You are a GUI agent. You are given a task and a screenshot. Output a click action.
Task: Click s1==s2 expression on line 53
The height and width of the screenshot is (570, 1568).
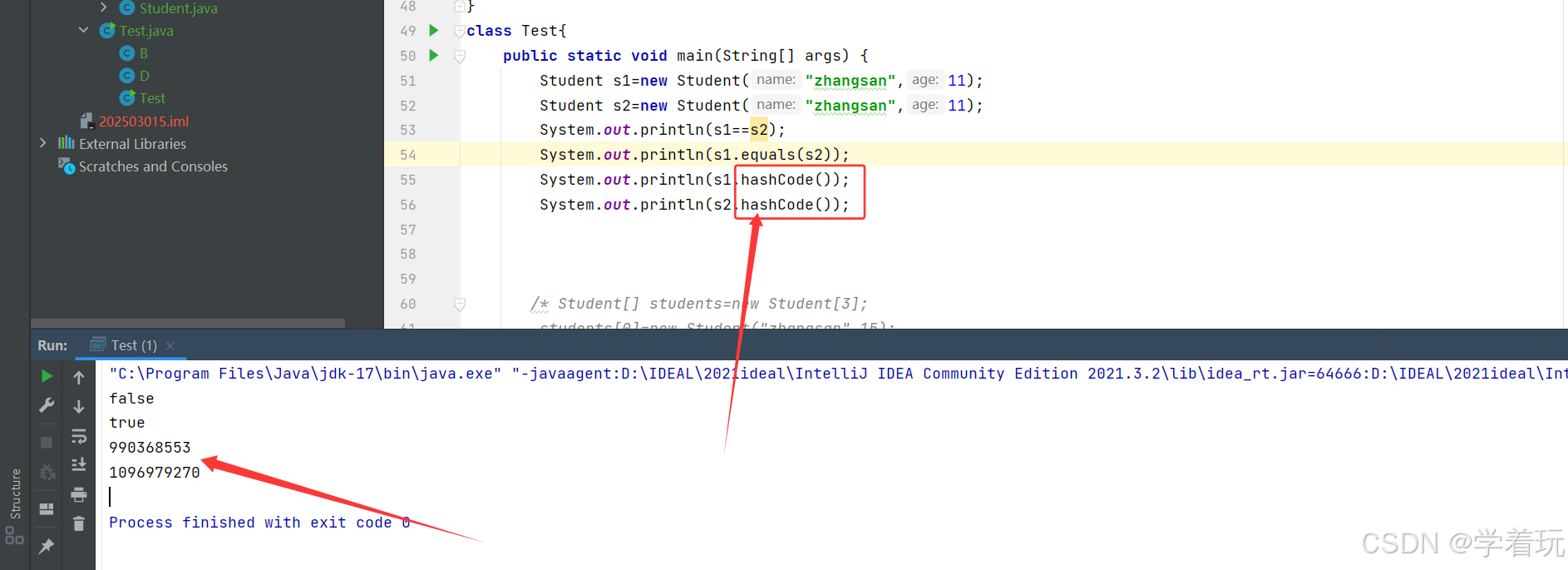(741, 130)
